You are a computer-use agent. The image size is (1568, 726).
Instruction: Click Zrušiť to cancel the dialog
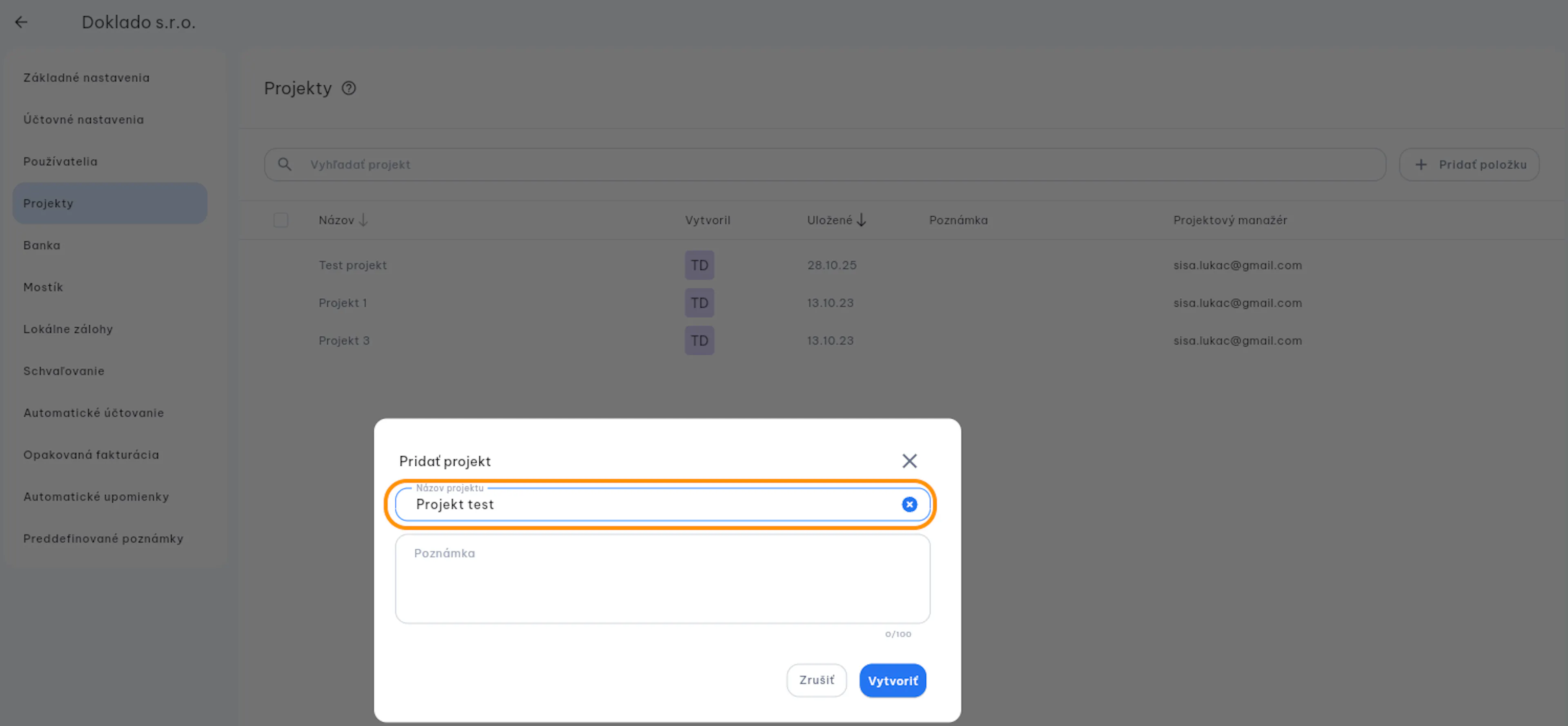[x=816, y=680]
